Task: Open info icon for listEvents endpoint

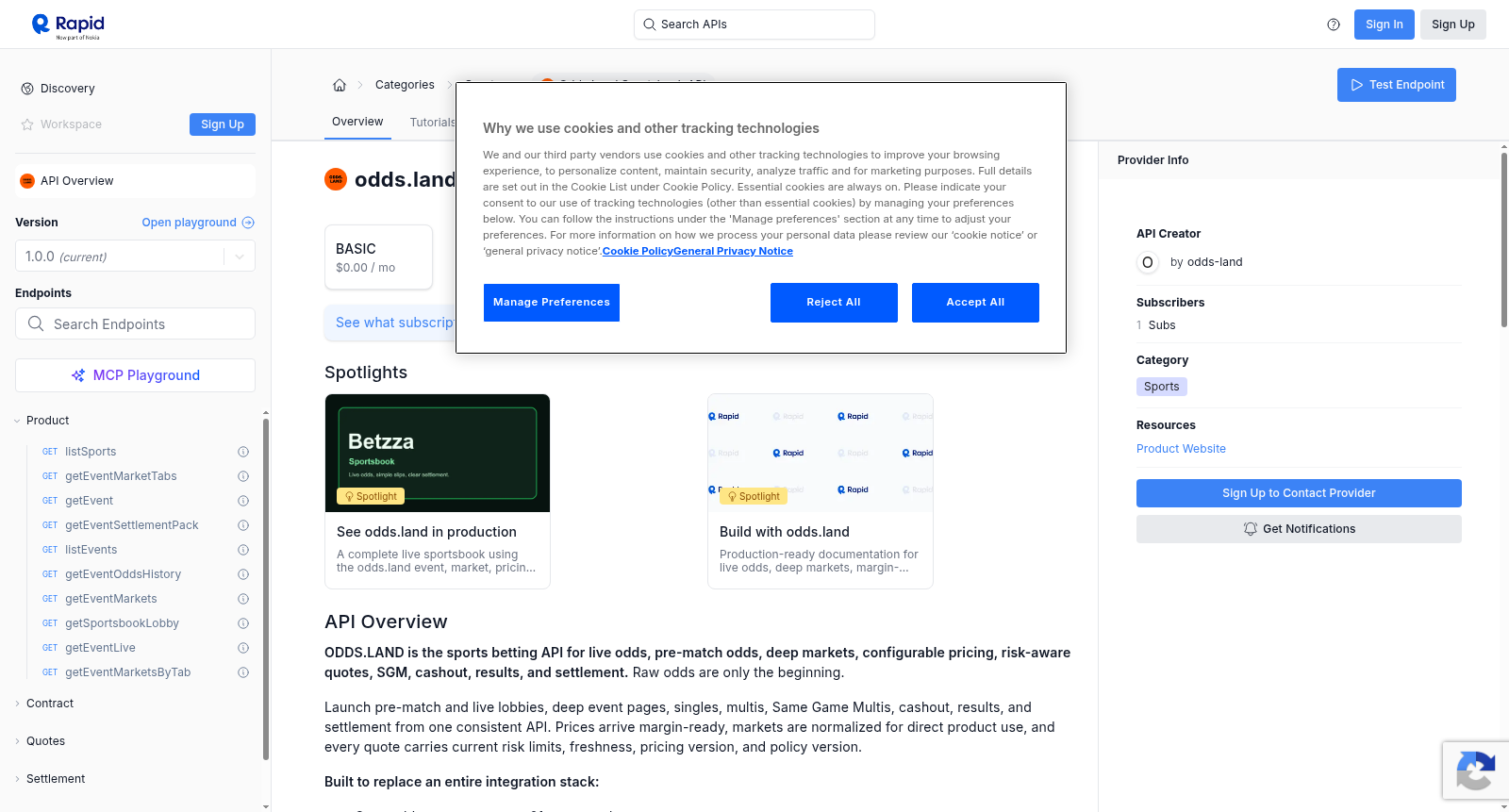Action: pos(243,550)
